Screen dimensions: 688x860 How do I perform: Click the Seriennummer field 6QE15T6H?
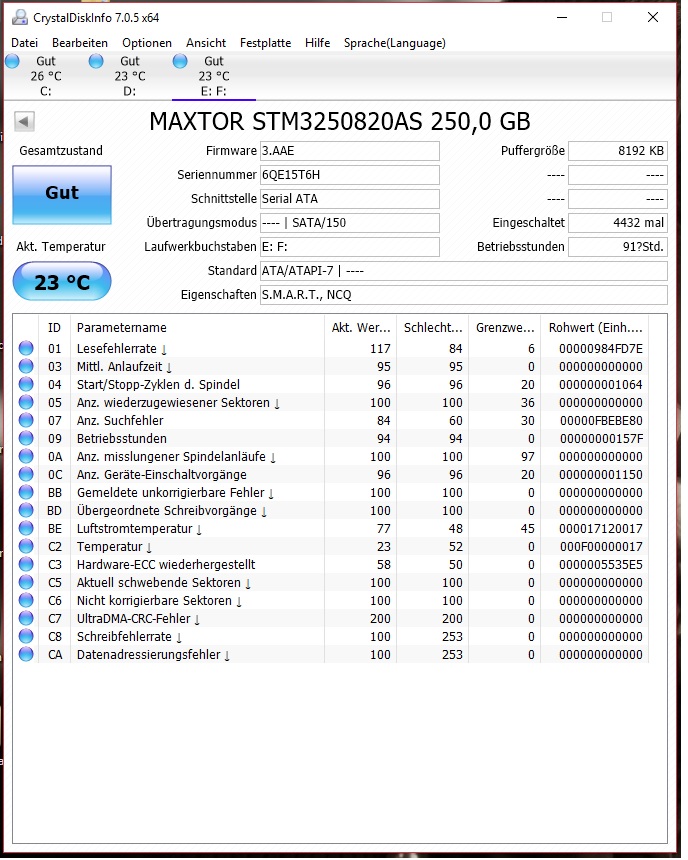click(349, 175)
